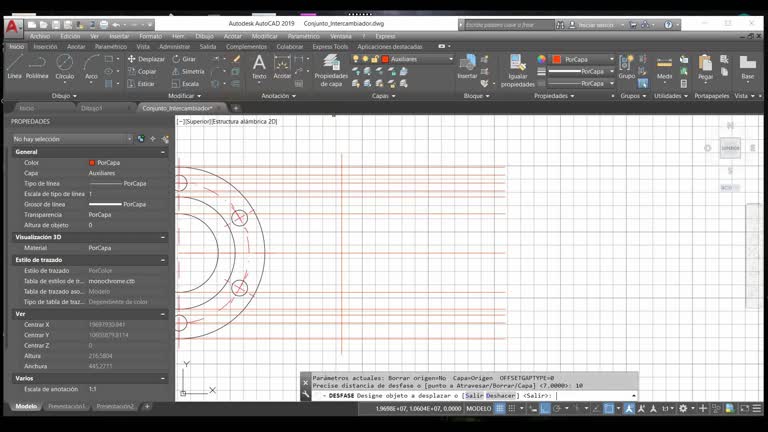Click the Help question mark icon
The height and width of the screenshot is (432, 768).
point(668,24)
